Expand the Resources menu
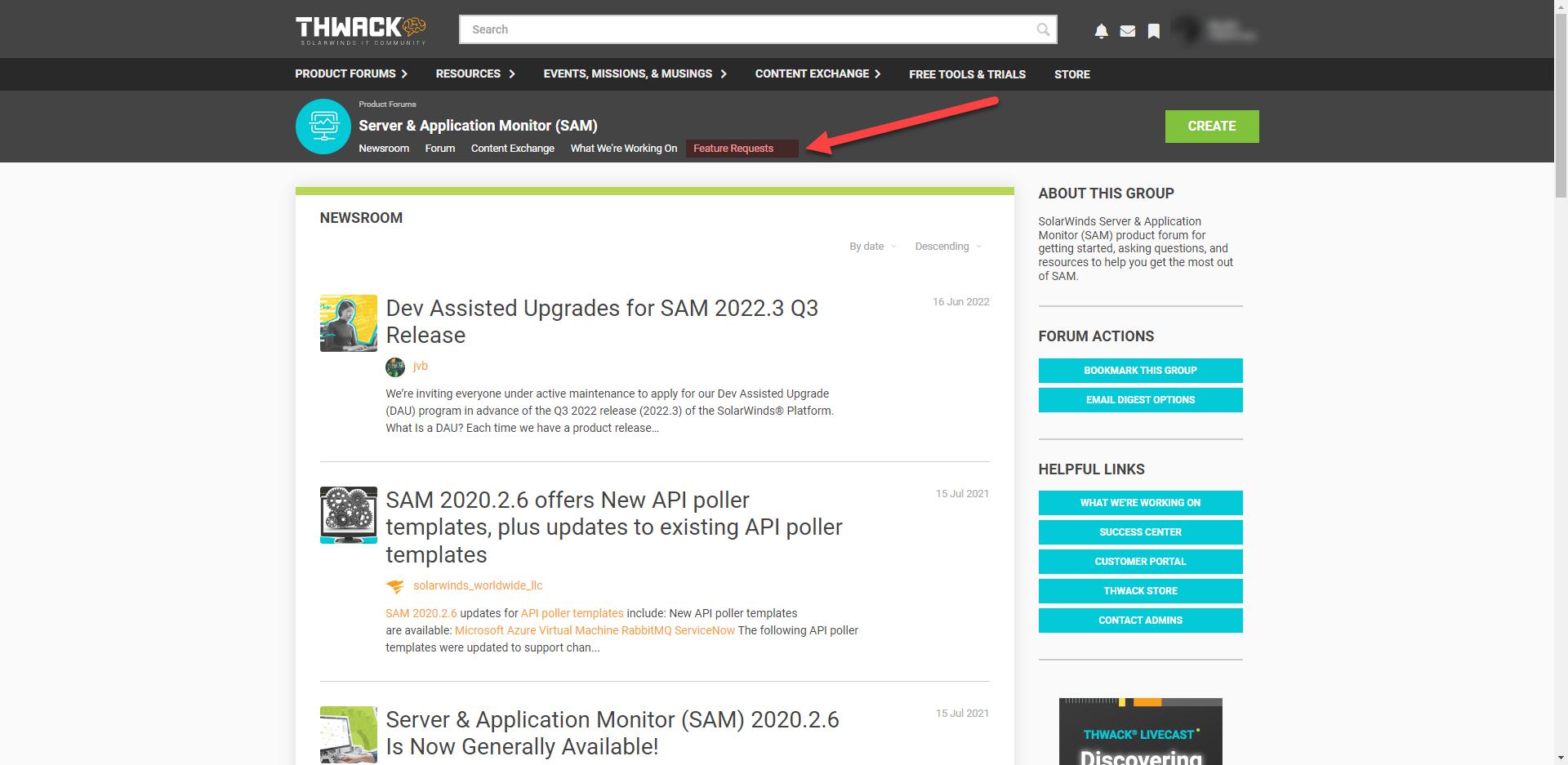1568x765 pixels. 475,73
